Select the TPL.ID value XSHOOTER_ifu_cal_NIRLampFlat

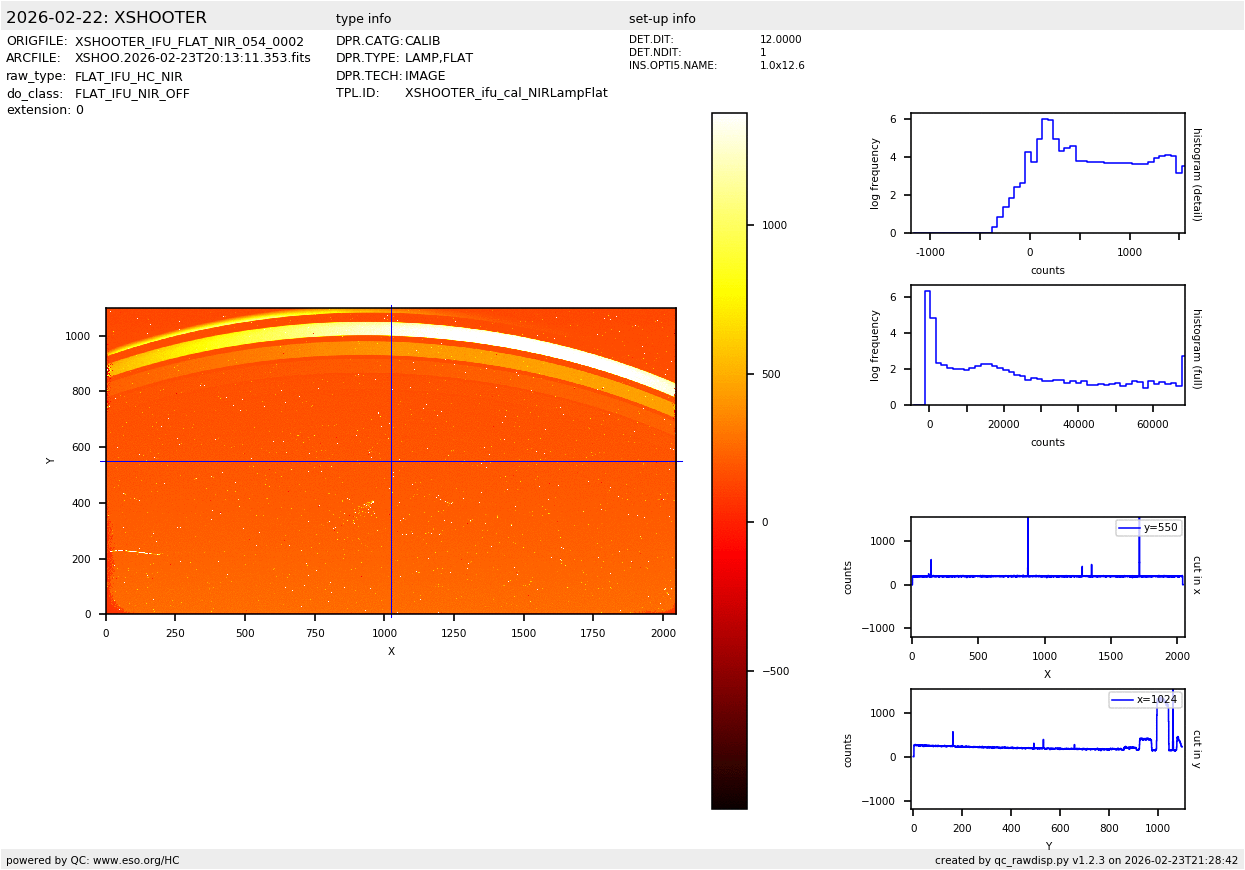click(505, 93)
